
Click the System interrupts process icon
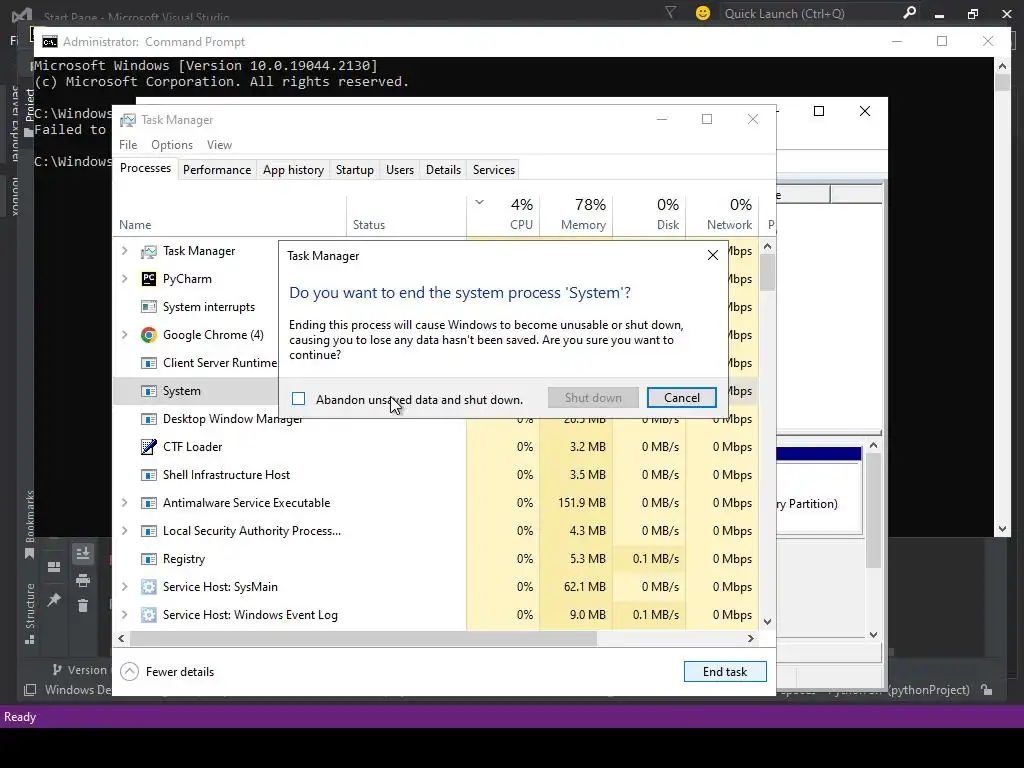tap(149, 307)
